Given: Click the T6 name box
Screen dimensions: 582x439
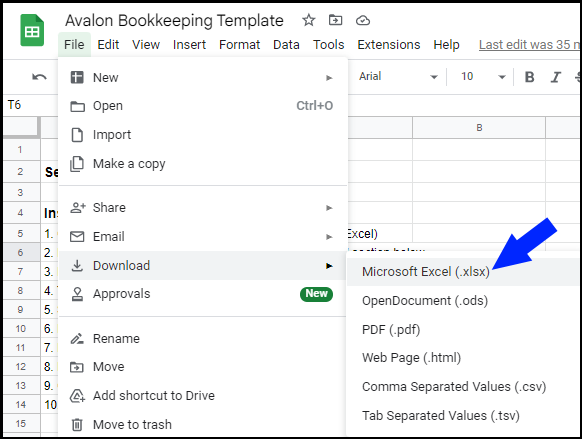Looking at the screenshot, I should (15, 105).
